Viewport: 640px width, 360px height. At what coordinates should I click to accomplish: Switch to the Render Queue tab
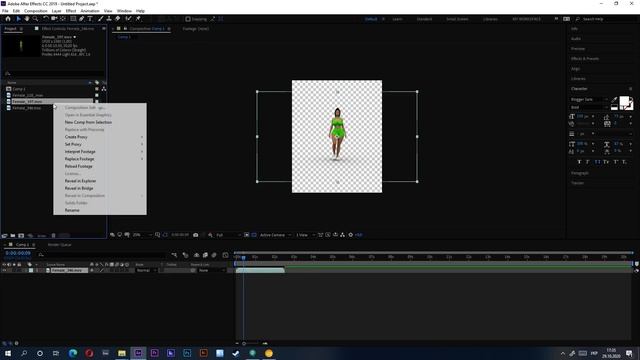60,244
